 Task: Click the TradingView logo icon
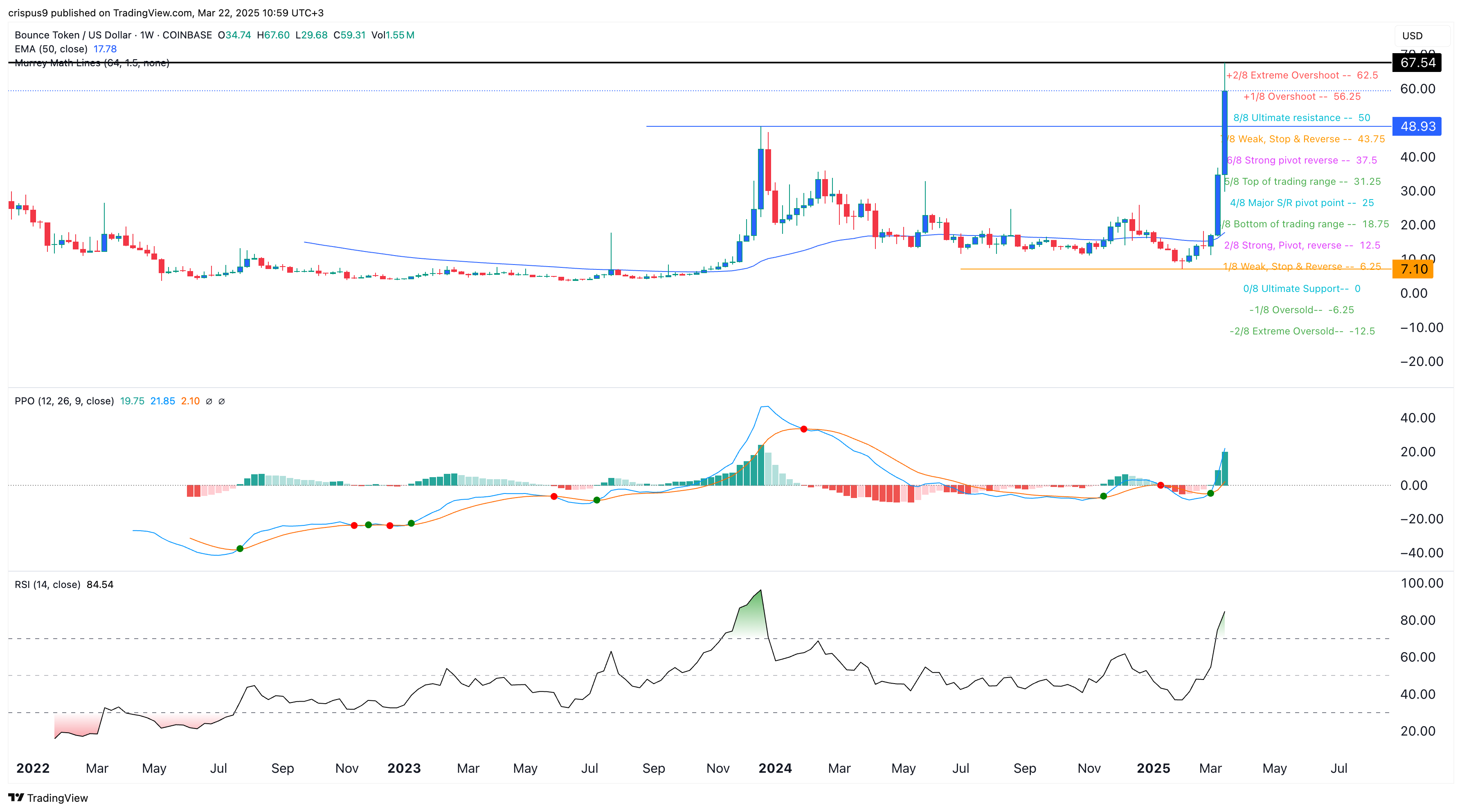click(16, 797)
